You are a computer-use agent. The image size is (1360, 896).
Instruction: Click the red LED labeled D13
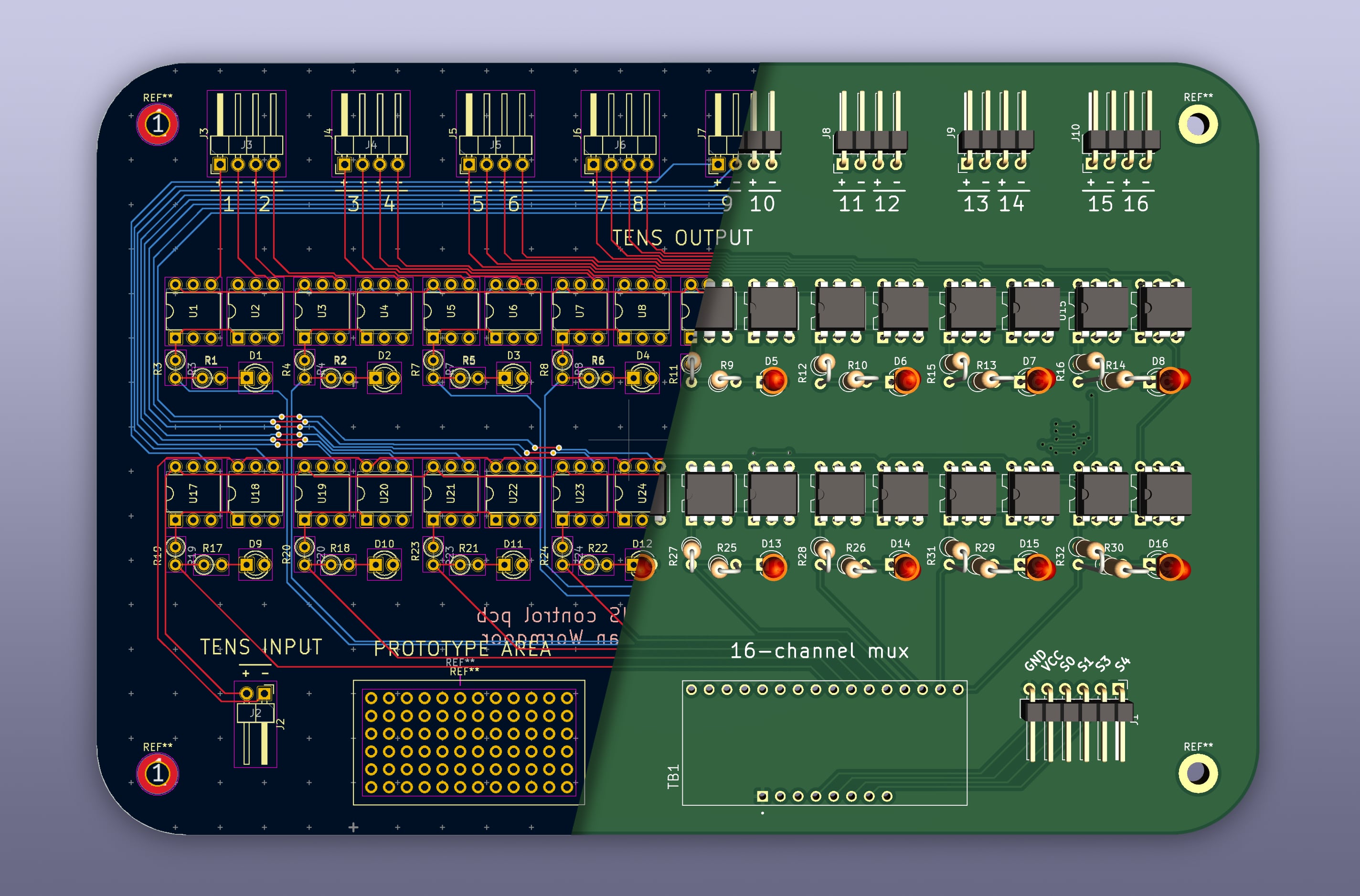[774, 567]
